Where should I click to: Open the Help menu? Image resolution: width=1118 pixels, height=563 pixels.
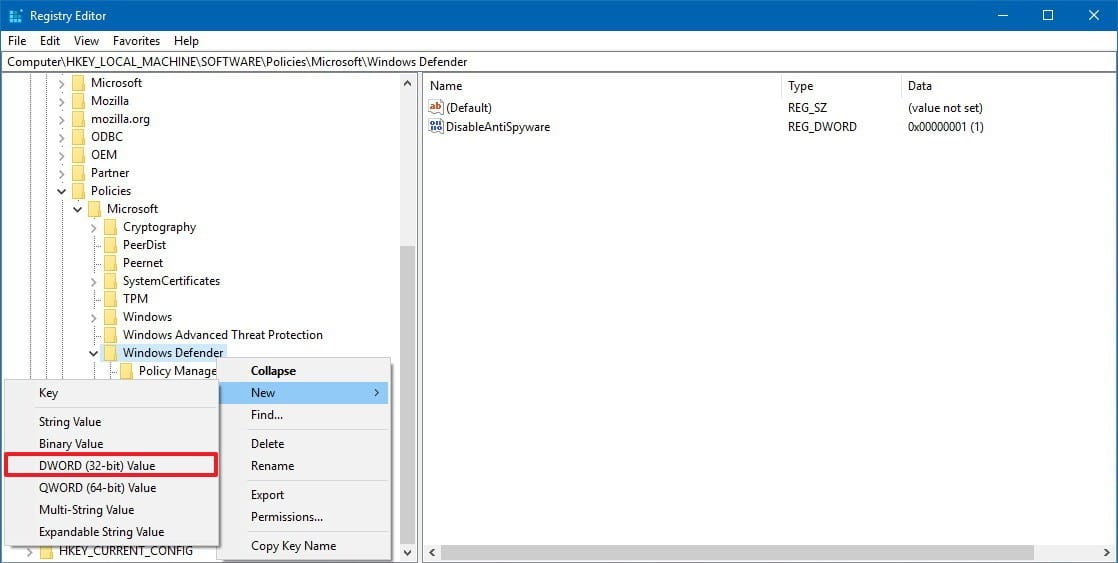(186, 41)
